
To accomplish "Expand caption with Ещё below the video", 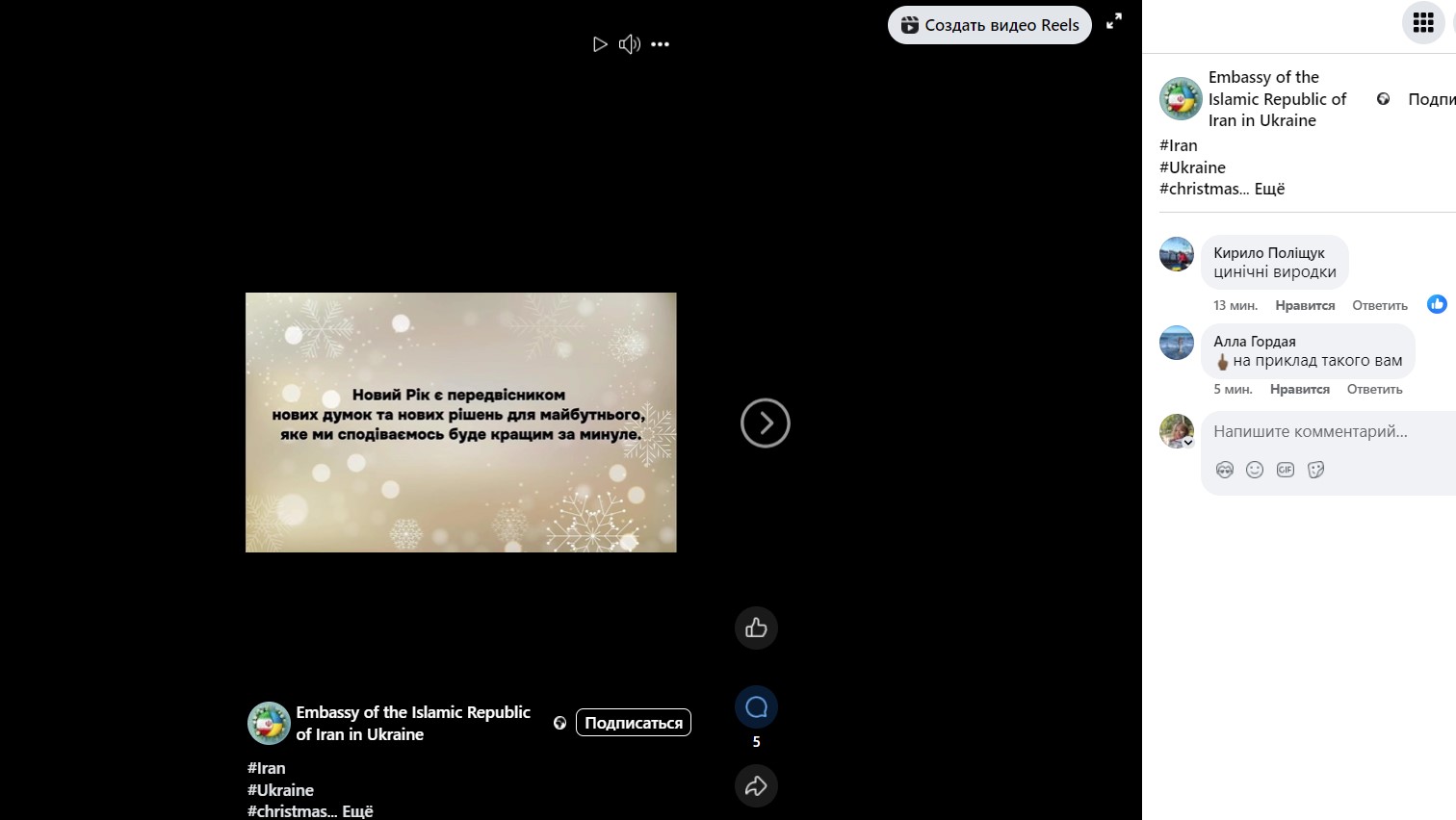I will click(357, 811).
